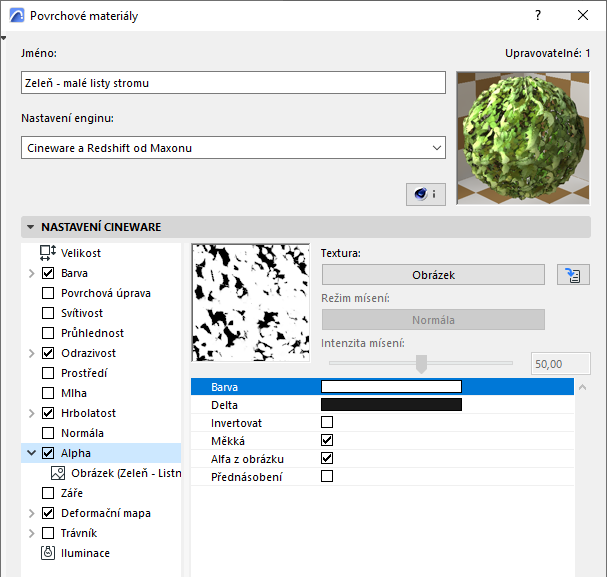607x577 pixels.
Task: Enable the Povrchová úprava channel
Action: [x=48, y=293]
